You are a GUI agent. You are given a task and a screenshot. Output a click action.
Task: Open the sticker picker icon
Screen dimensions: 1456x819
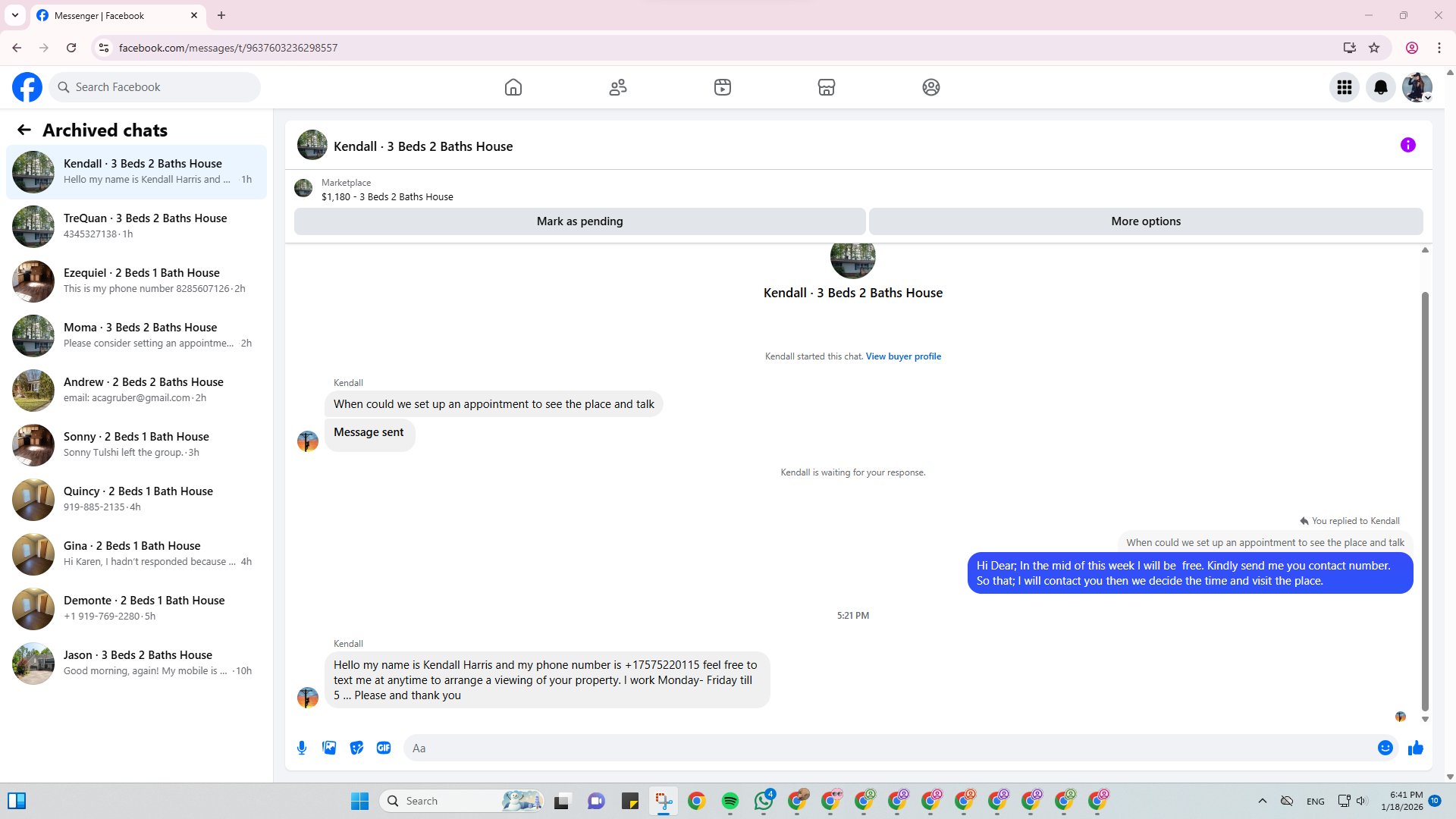click(356, 748)
